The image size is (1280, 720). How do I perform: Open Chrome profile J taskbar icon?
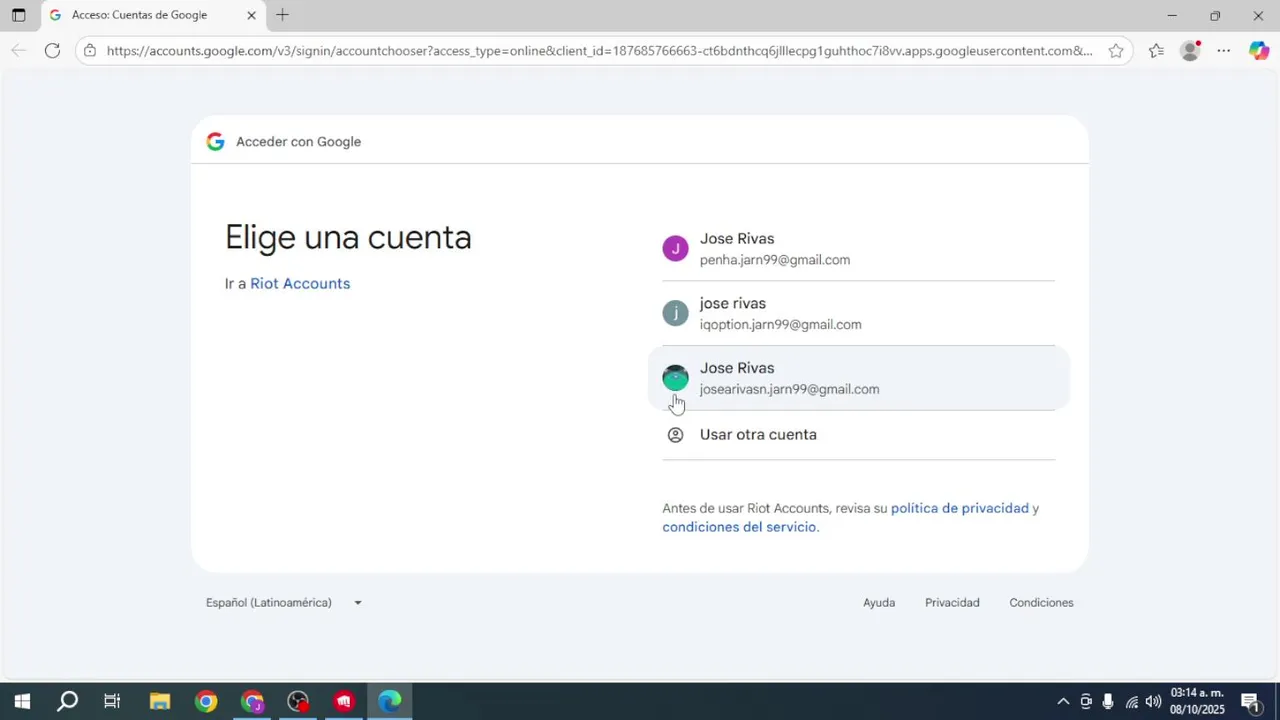tap(252, 702)
